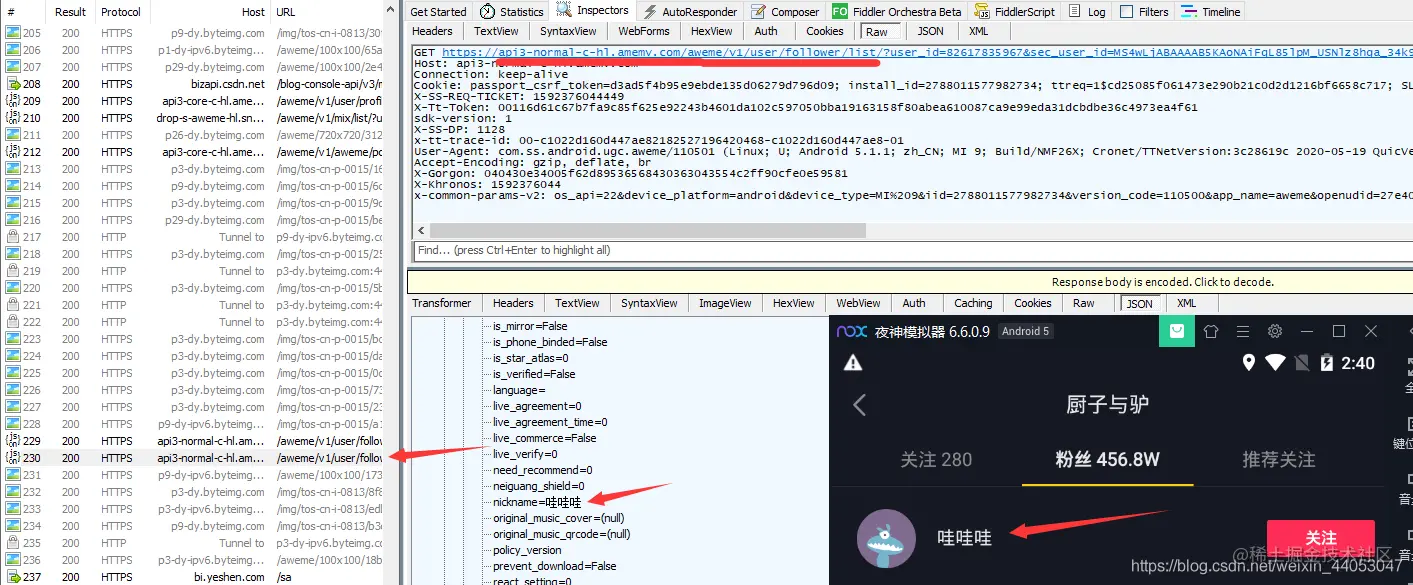Open response inspector Transformer tab
The height and width of the screenshot is (585, 1413).
click(x=441, y=303)
